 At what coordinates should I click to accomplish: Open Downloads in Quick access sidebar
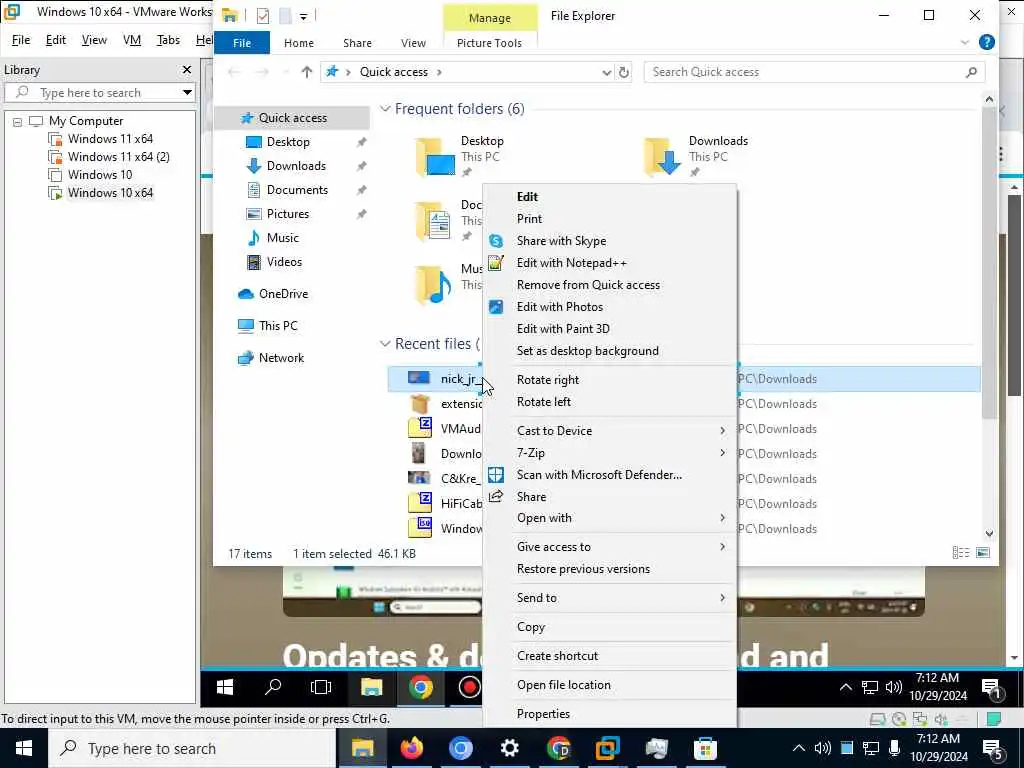[x=296, y=166]
